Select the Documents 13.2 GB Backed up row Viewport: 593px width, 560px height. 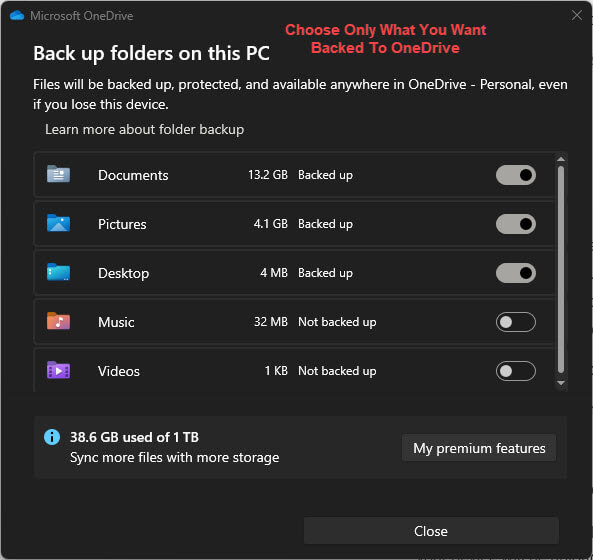(295, 175)
